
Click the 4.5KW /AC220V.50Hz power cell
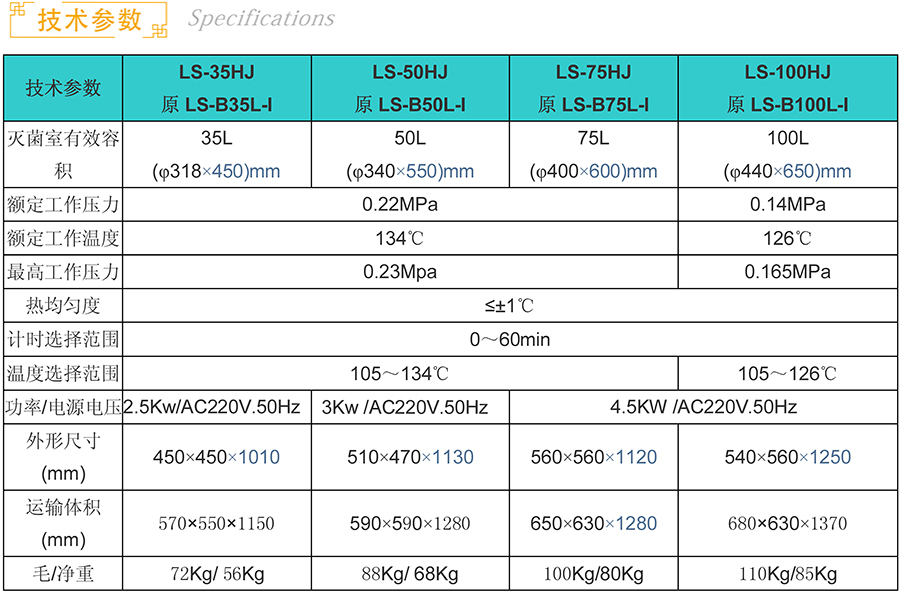(x=703, y=407)
